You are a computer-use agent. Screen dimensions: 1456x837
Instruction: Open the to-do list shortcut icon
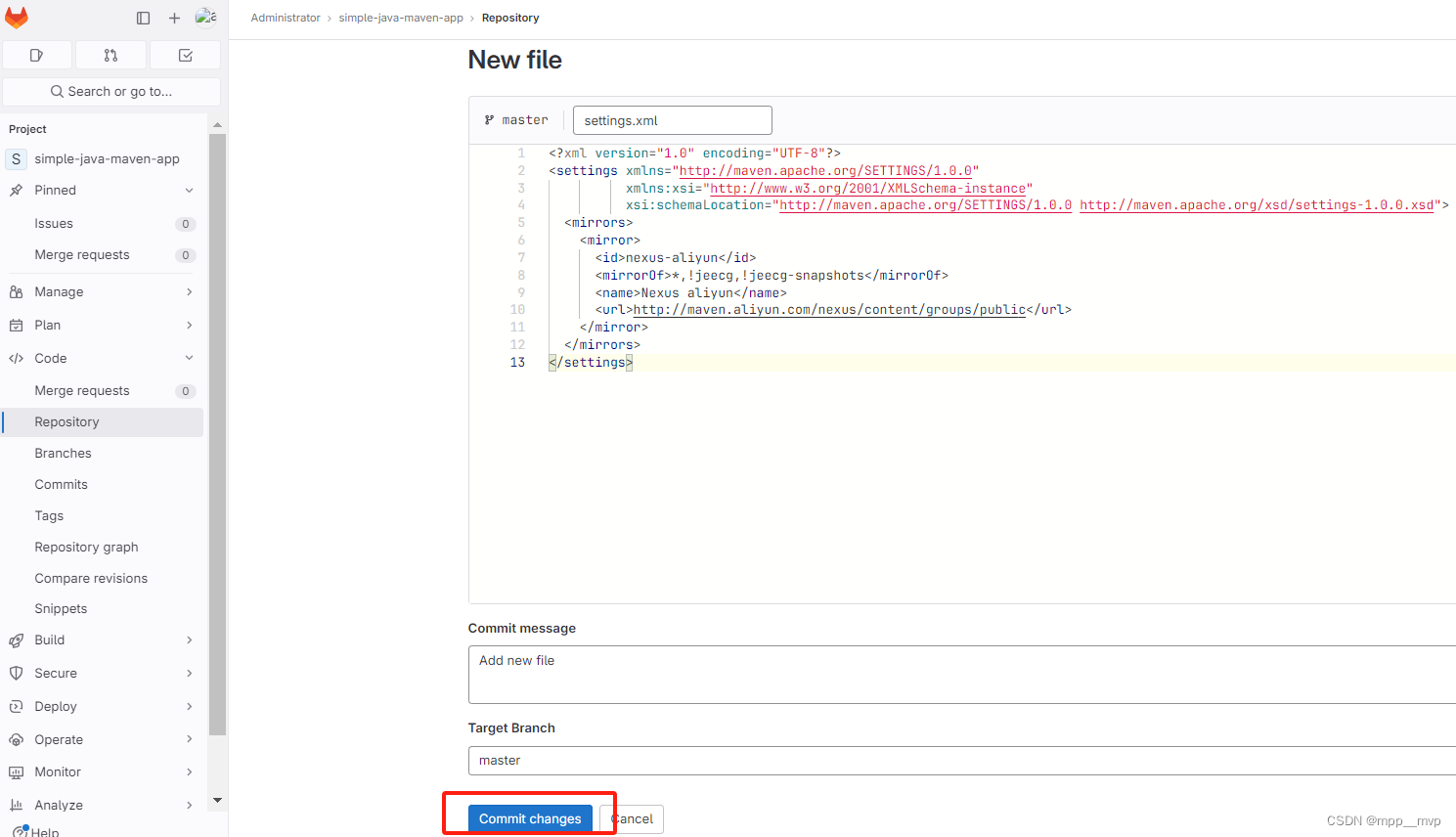(x=186, y=56)
